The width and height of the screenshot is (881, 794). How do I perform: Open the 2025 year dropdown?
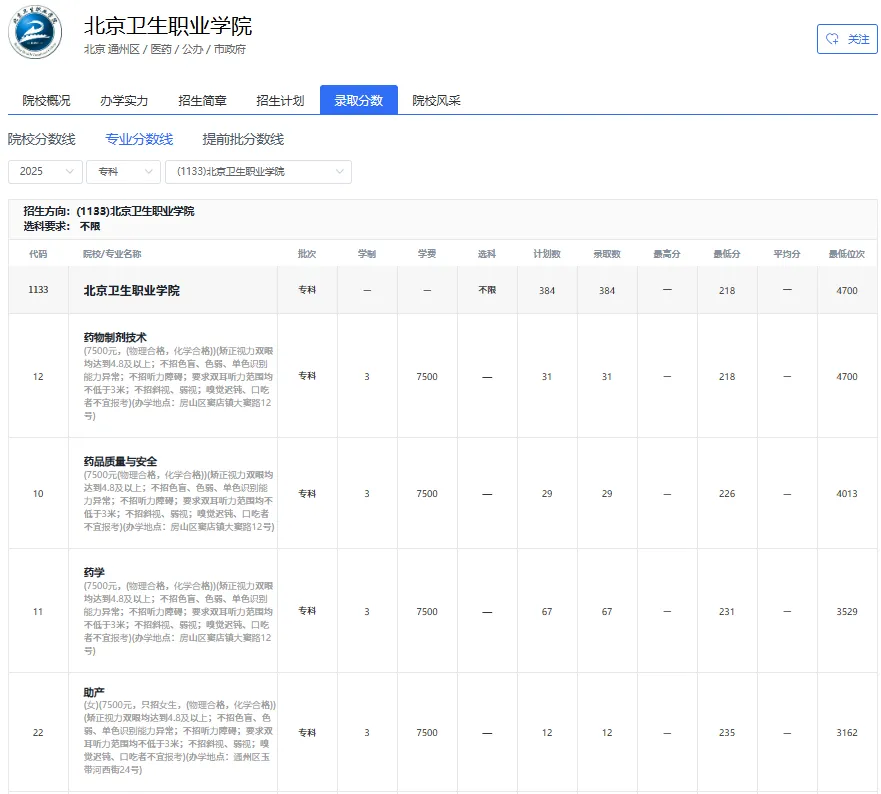(46, 171)
